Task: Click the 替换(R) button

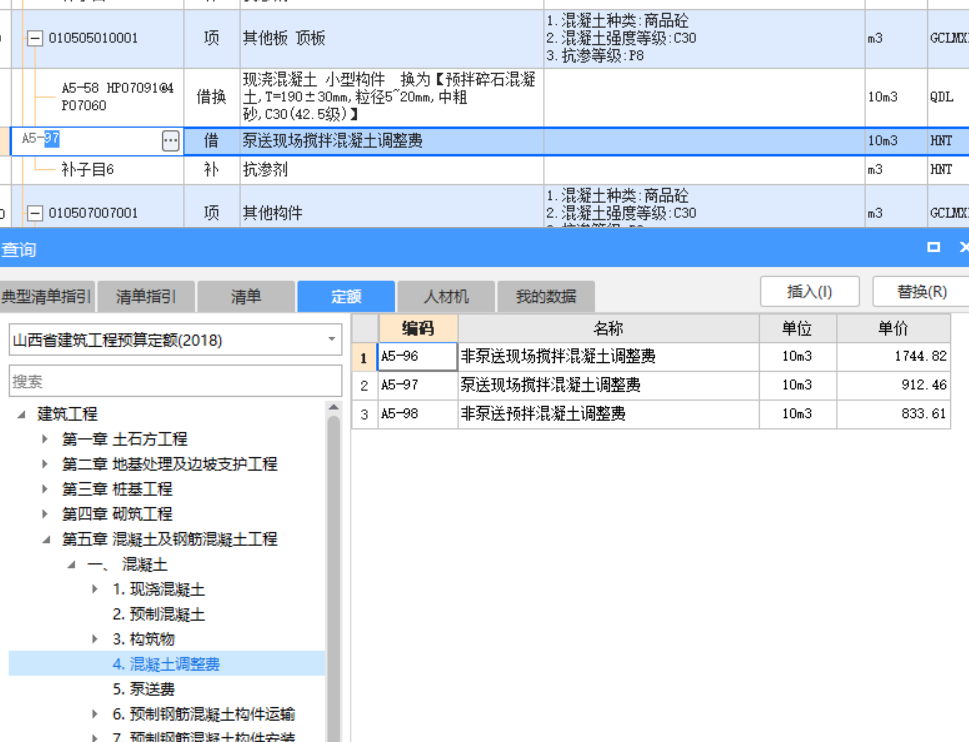Action: point(921,291)
